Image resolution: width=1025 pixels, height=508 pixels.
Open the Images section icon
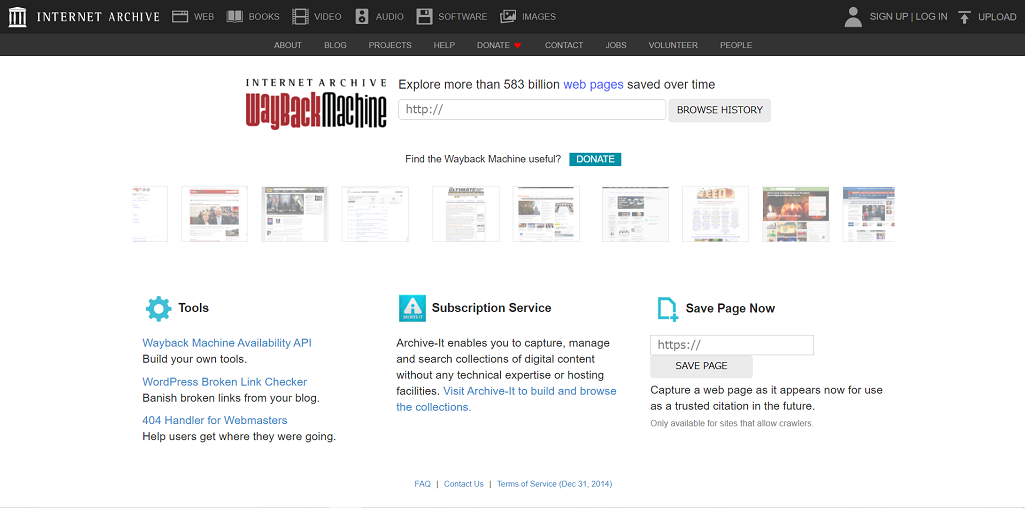[508, 17]
